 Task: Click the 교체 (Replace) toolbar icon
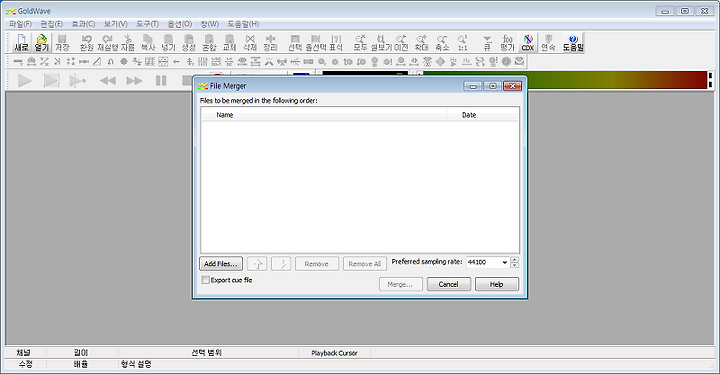pos(229,43)
